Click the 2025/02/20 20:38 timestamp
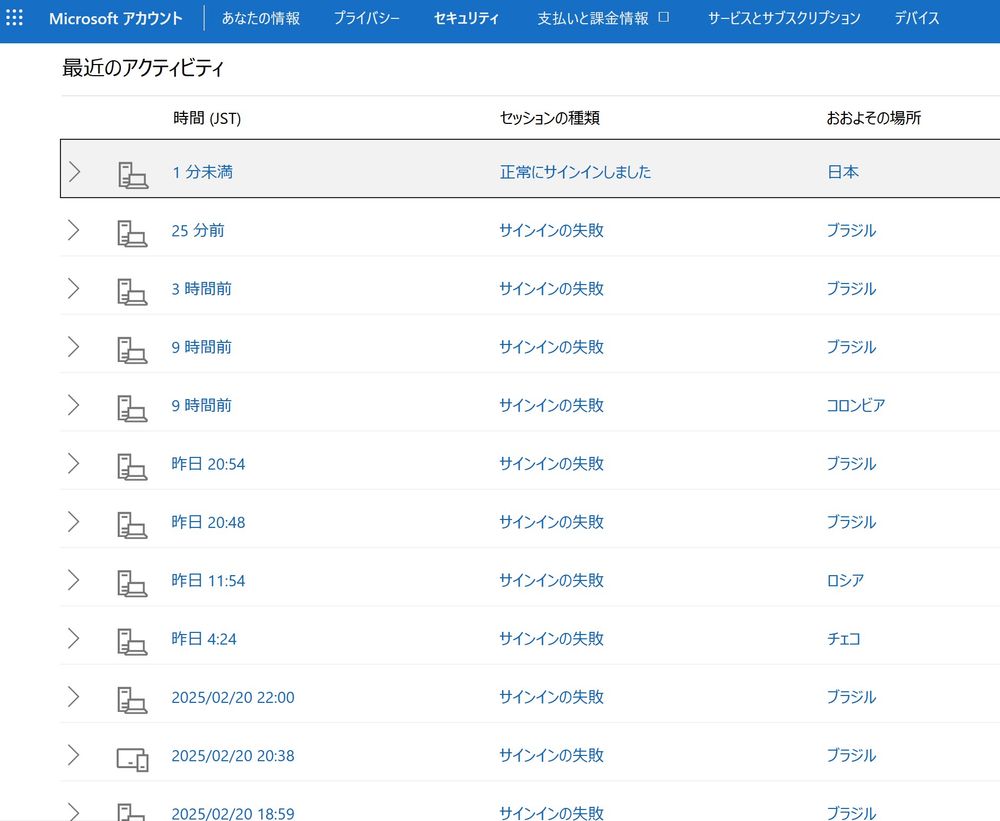Viewport: 1000px width, 821px height. point(233,755)
